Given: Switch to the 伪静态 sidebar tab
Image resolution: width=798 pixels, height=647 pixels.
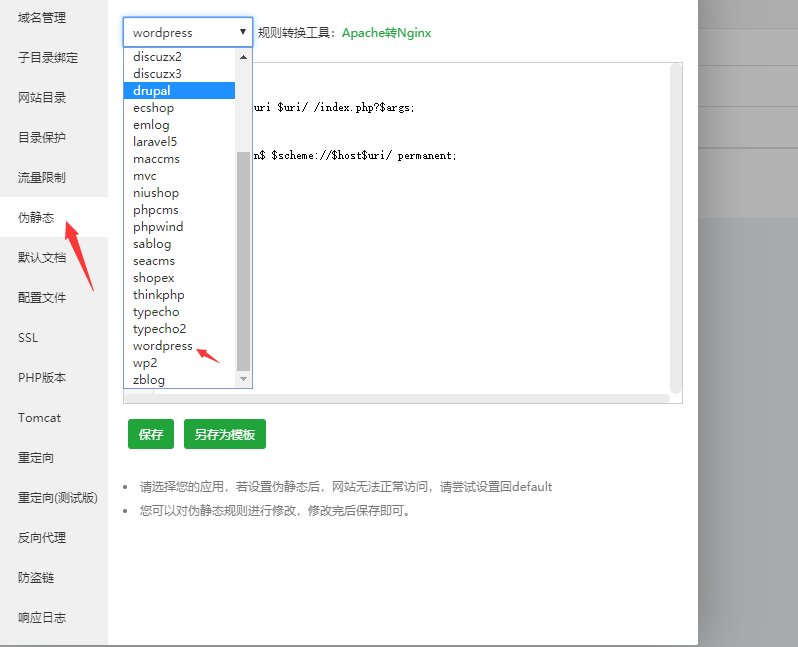Looking at the screenshot, I should pyautogui.click(x=53, y=217).
